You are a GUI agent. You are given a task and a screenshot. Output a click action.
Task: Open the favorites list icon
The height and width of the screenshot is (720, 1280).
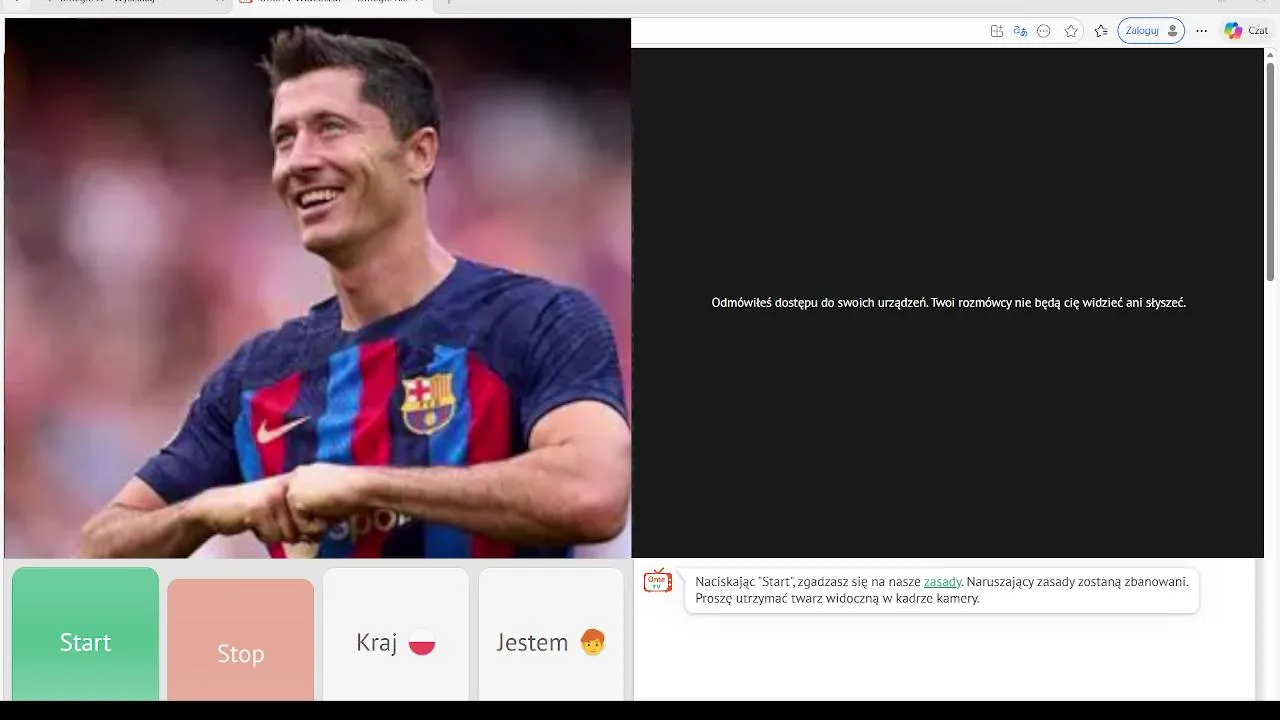click(1101, 31)
